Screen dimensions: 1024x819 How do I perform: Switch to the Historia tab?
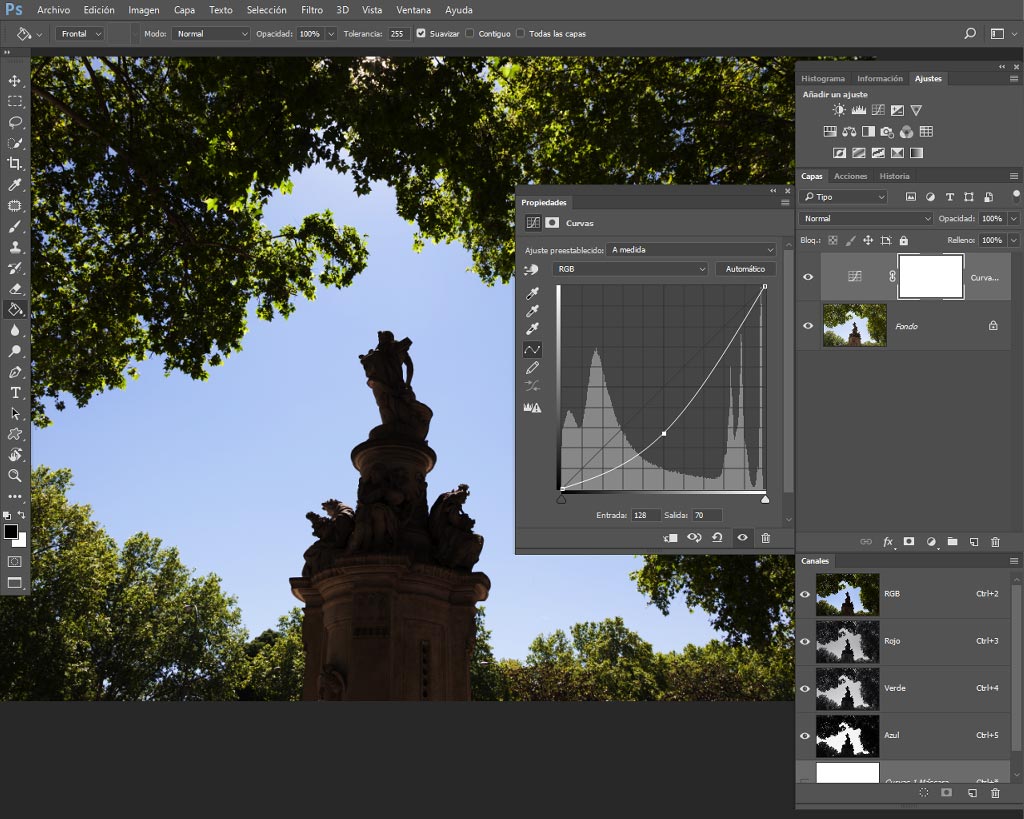(x=894, y=176)
